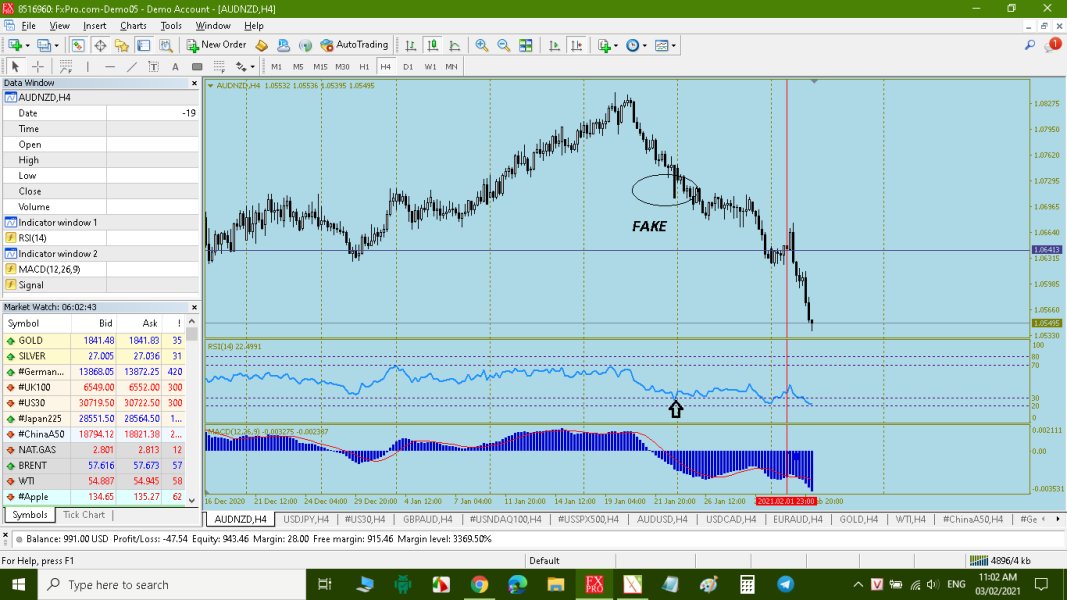Select the crosshair cursor tool

[38, 67]
